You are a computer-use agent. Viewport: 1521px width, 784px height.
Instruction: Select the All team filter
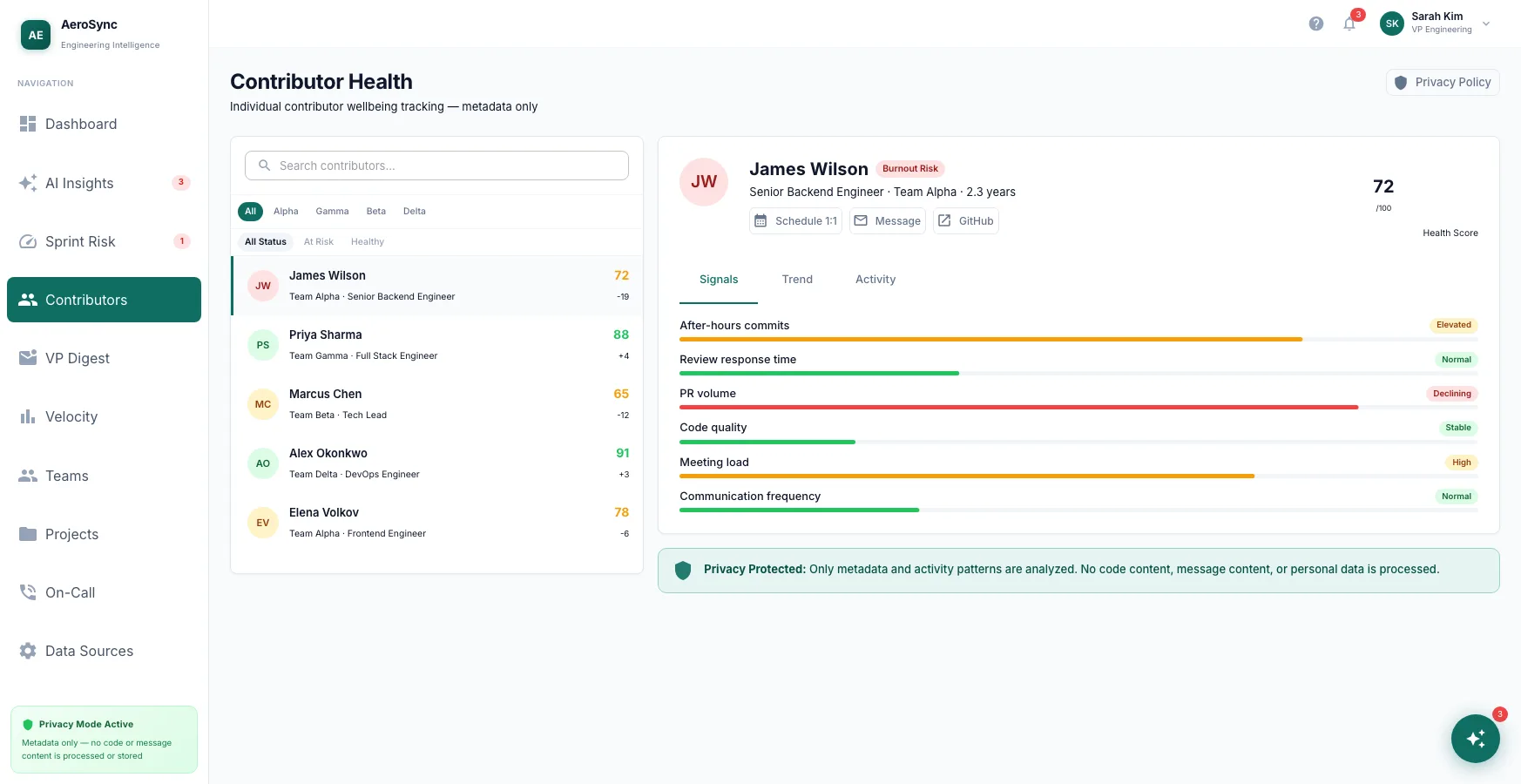251,212
